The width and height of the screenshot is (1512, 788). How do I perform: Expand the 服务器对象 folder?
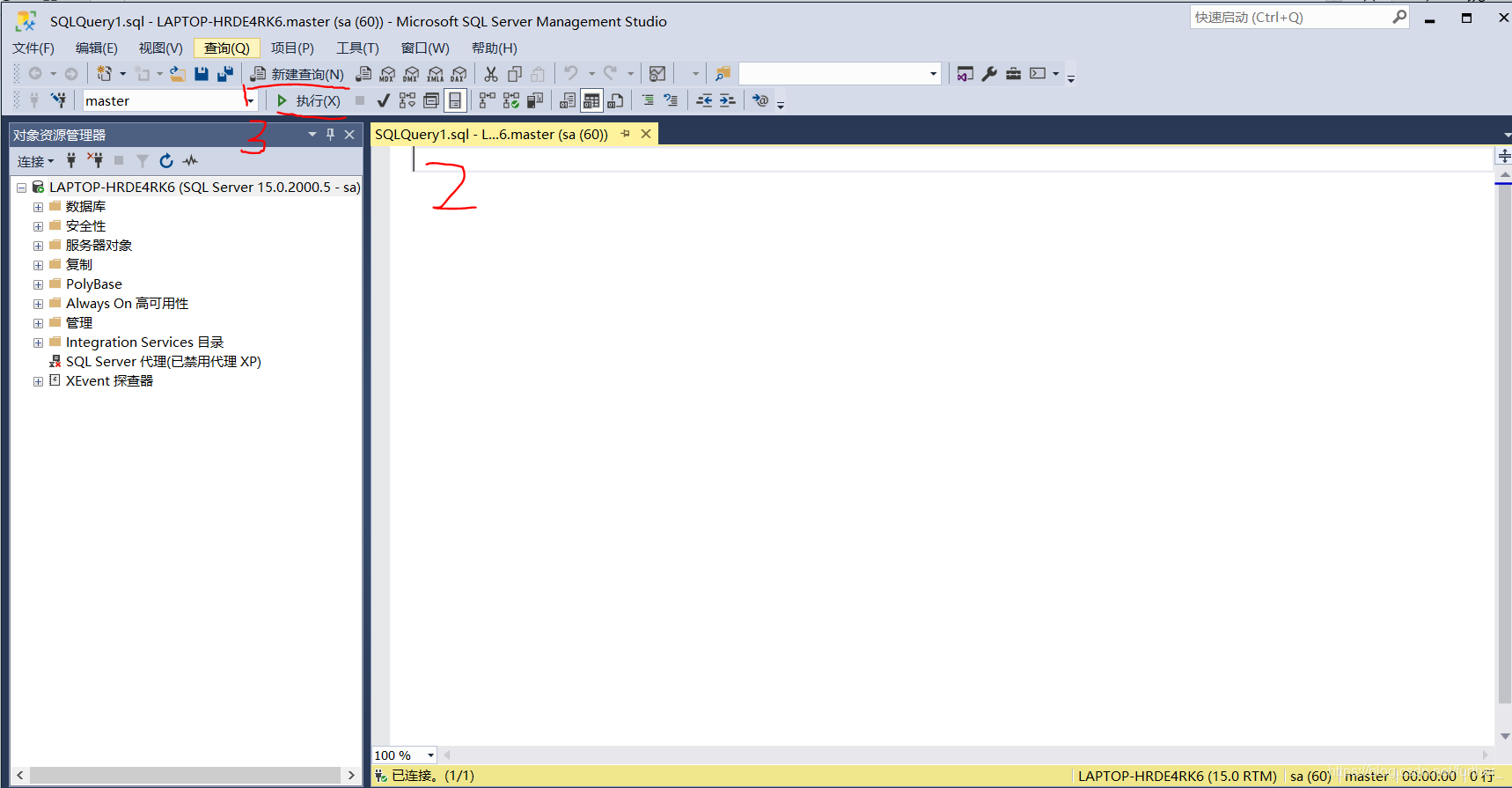pyautogui.click(x=38, y=246)
